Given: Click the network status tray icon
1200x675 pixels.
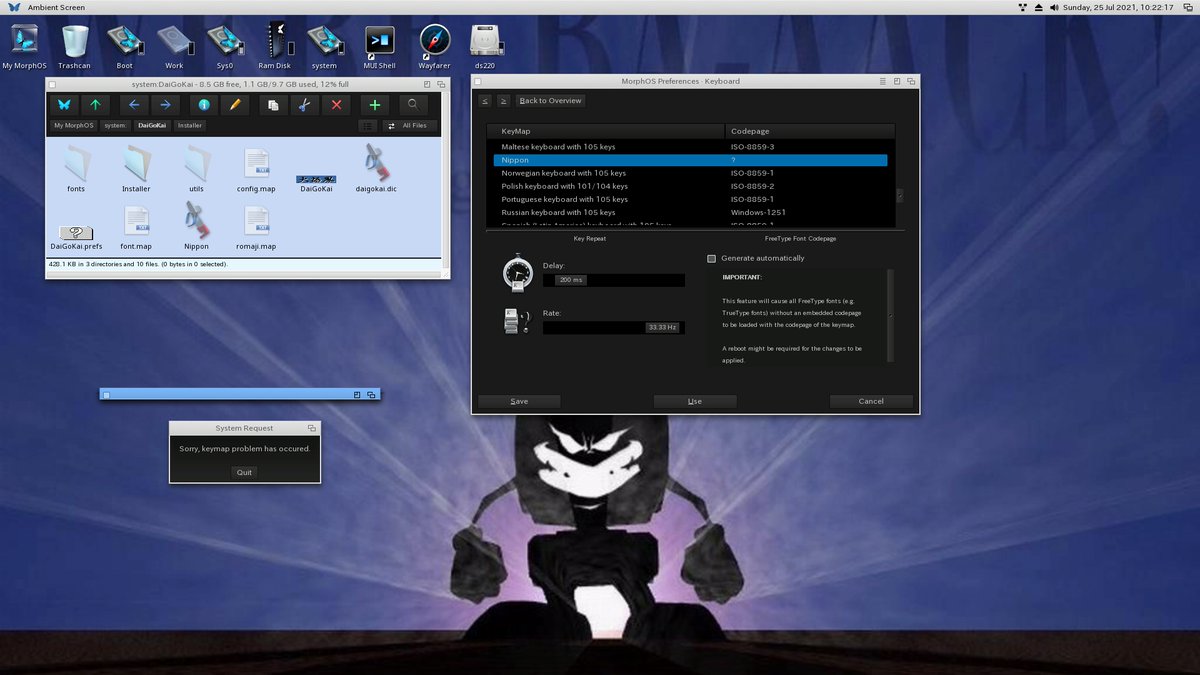Looking at the screenshot, I should click(x=1023, y=7).
